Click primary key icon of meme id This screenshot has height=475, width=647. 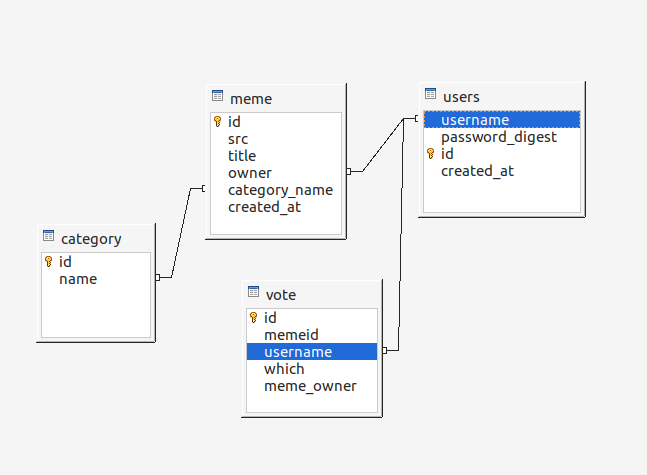pos(217,122)
